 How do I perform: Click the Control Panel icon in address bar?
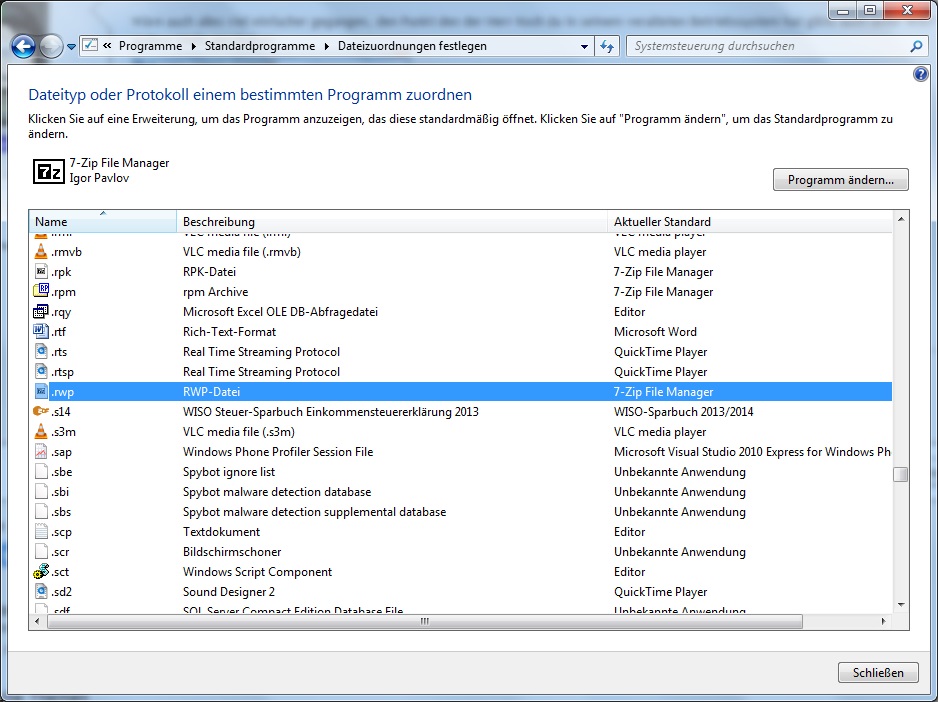(x=90, y=45)
